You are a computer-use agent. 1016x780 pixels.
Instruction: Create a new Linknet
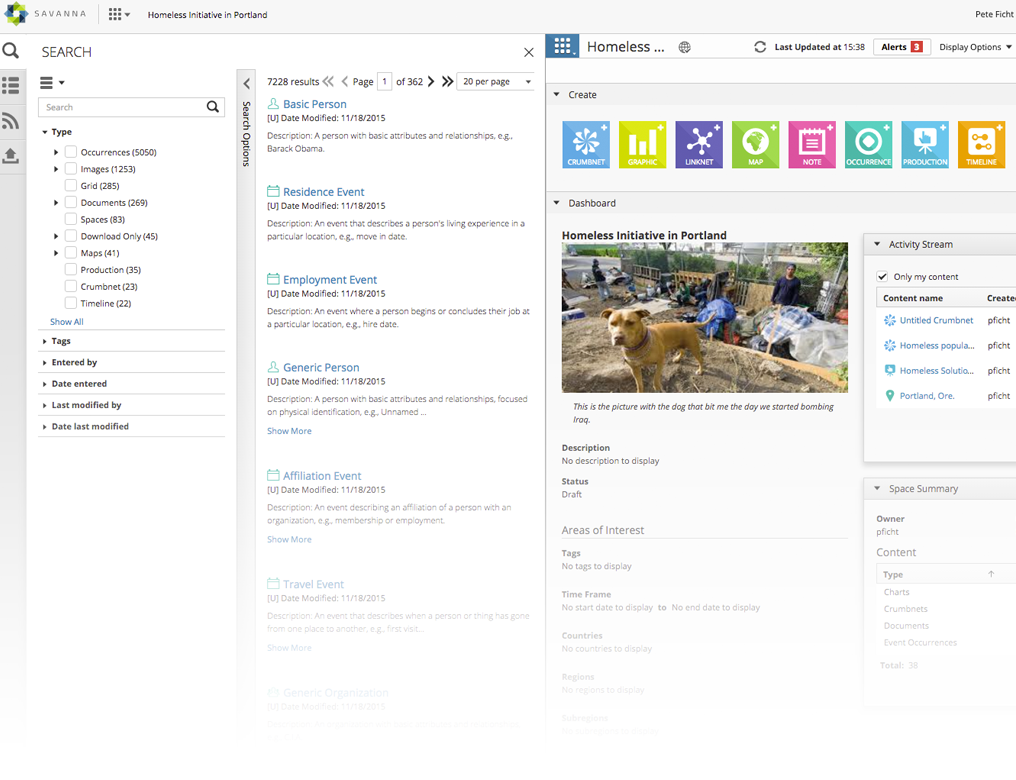coord(699,144)
